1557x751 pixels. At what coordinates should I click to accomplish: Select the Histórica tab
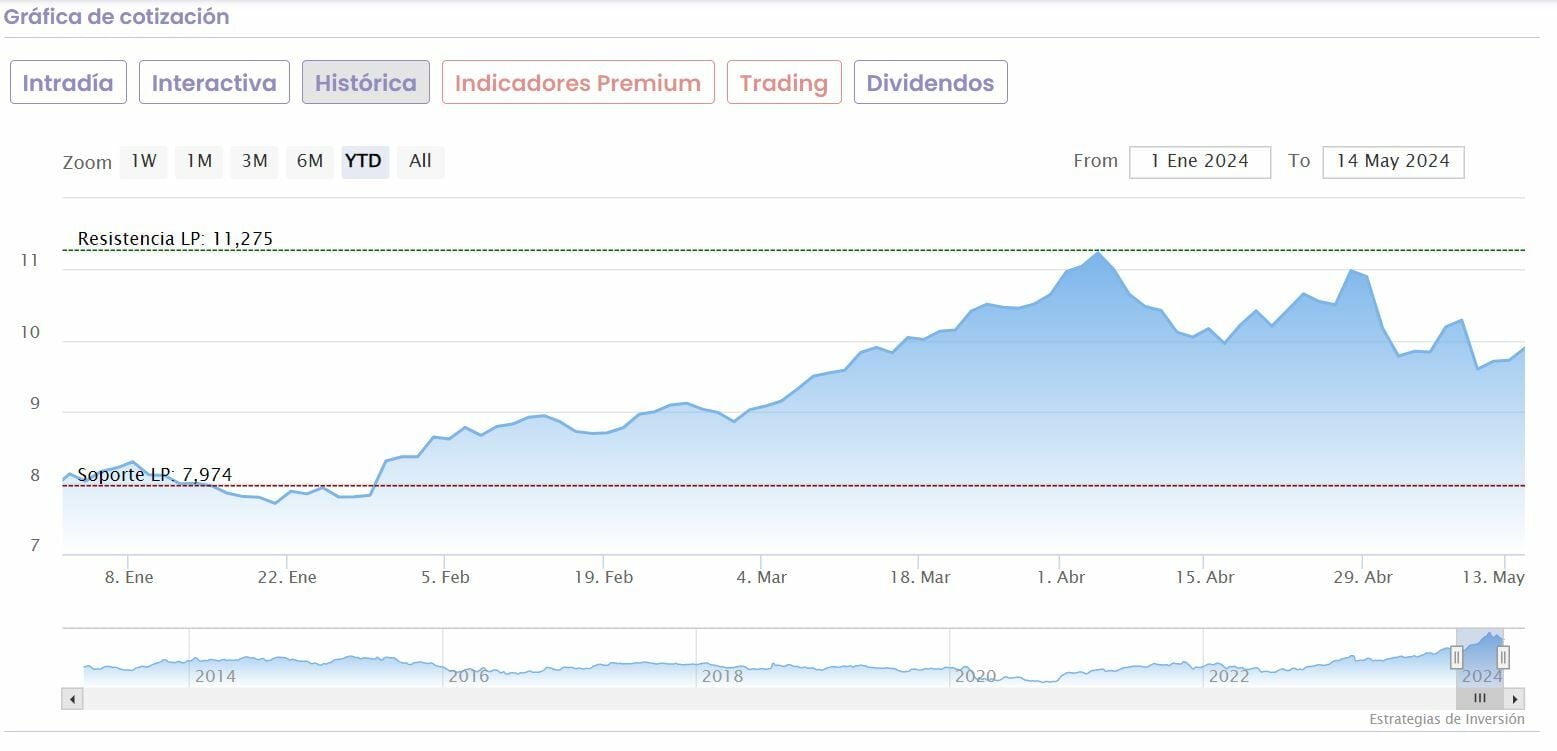[366, 83]
